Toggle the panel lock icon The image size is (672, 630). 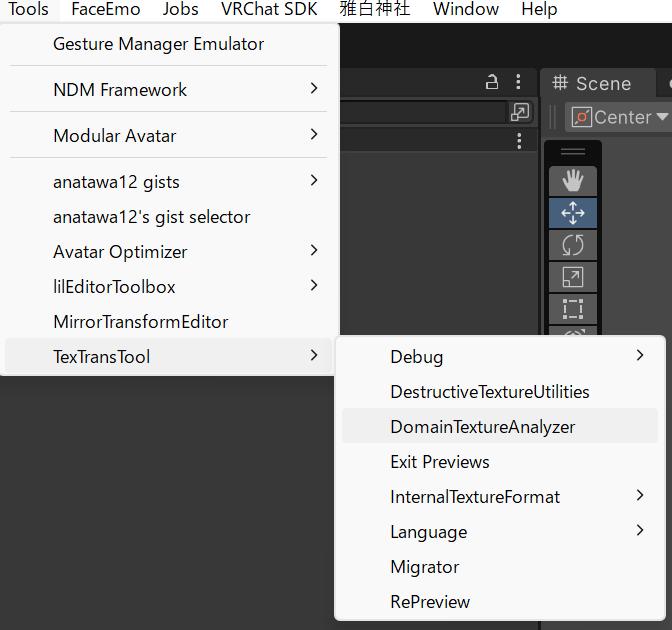(492, 81)
